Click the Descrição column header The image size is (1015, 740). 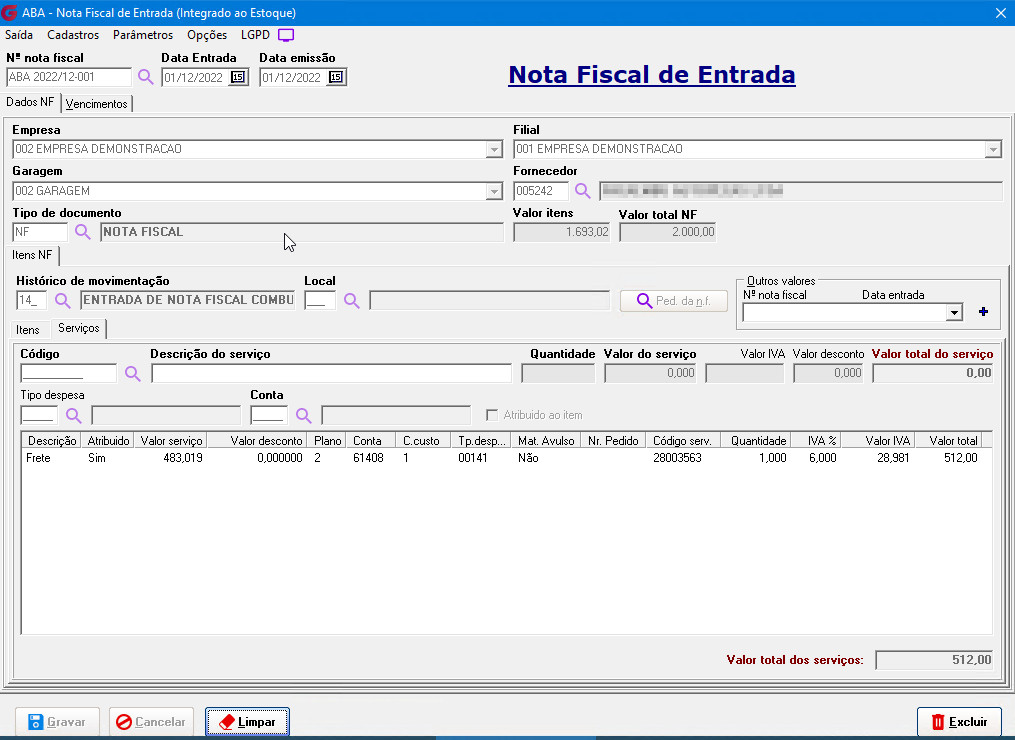click(51, 441)
